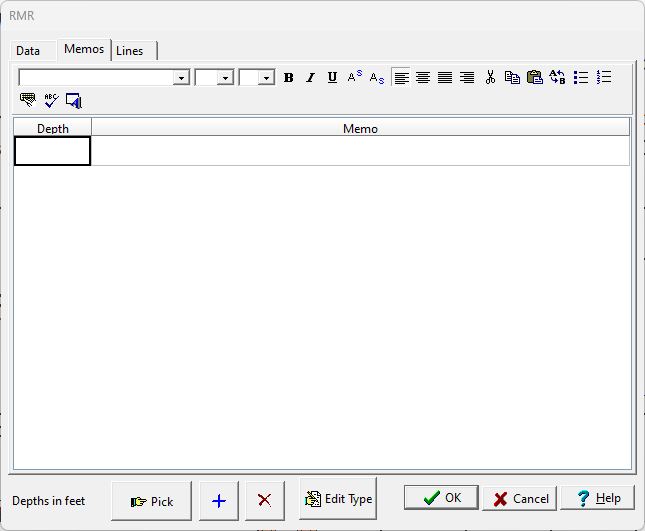645x531 pixels.
Task: Copy selected text
Action: tap(513, 77)
